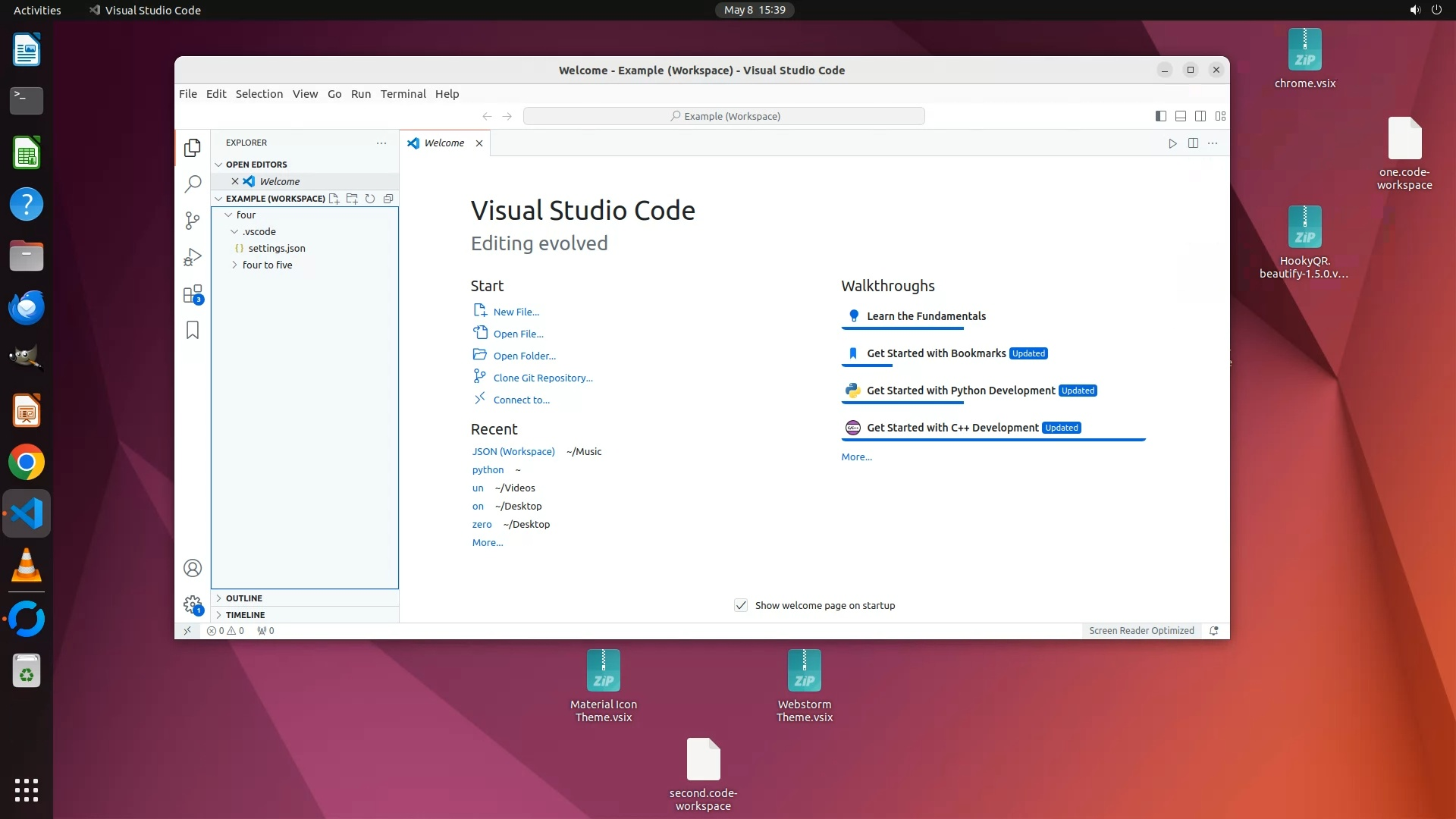Open the Bookmarks view icon

pos(193,330)
